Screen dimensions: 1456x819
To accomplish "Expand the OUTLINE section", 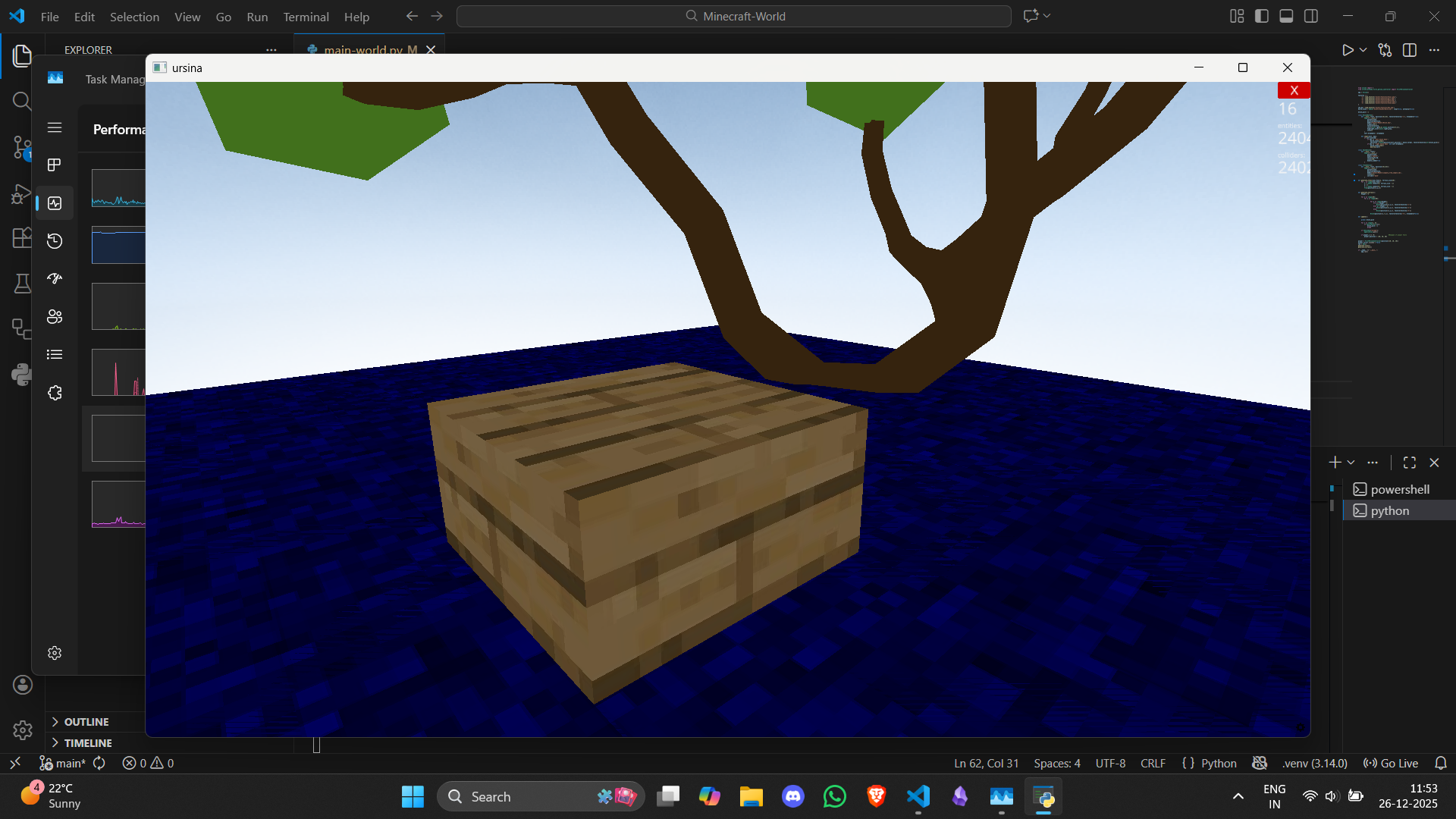I will pyautogui.click(x=86, y=721).
